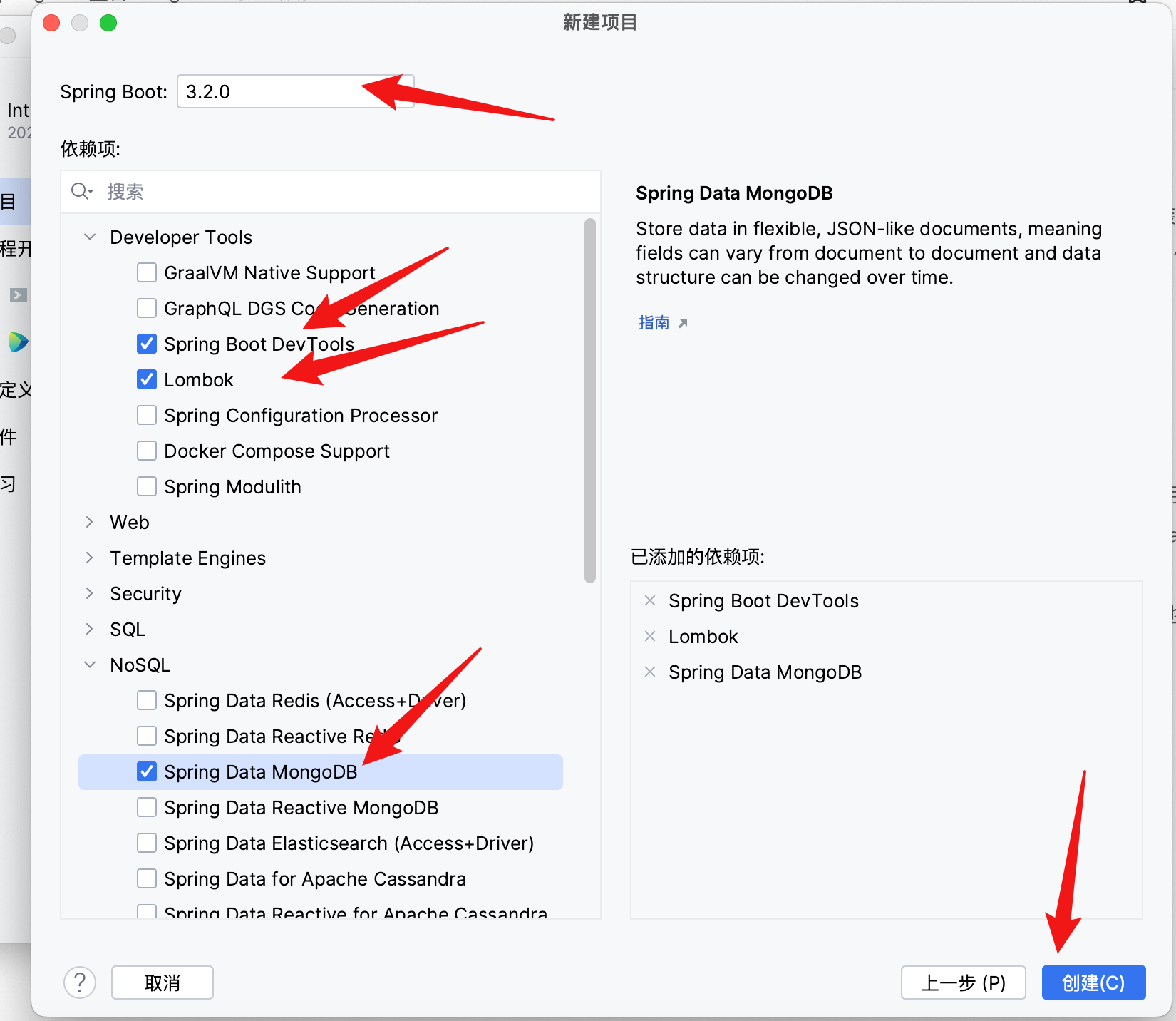The image size is (1176, 1021).
Task: Enable Spring Data for Apache Cassandra
Action: coord(147,878)
